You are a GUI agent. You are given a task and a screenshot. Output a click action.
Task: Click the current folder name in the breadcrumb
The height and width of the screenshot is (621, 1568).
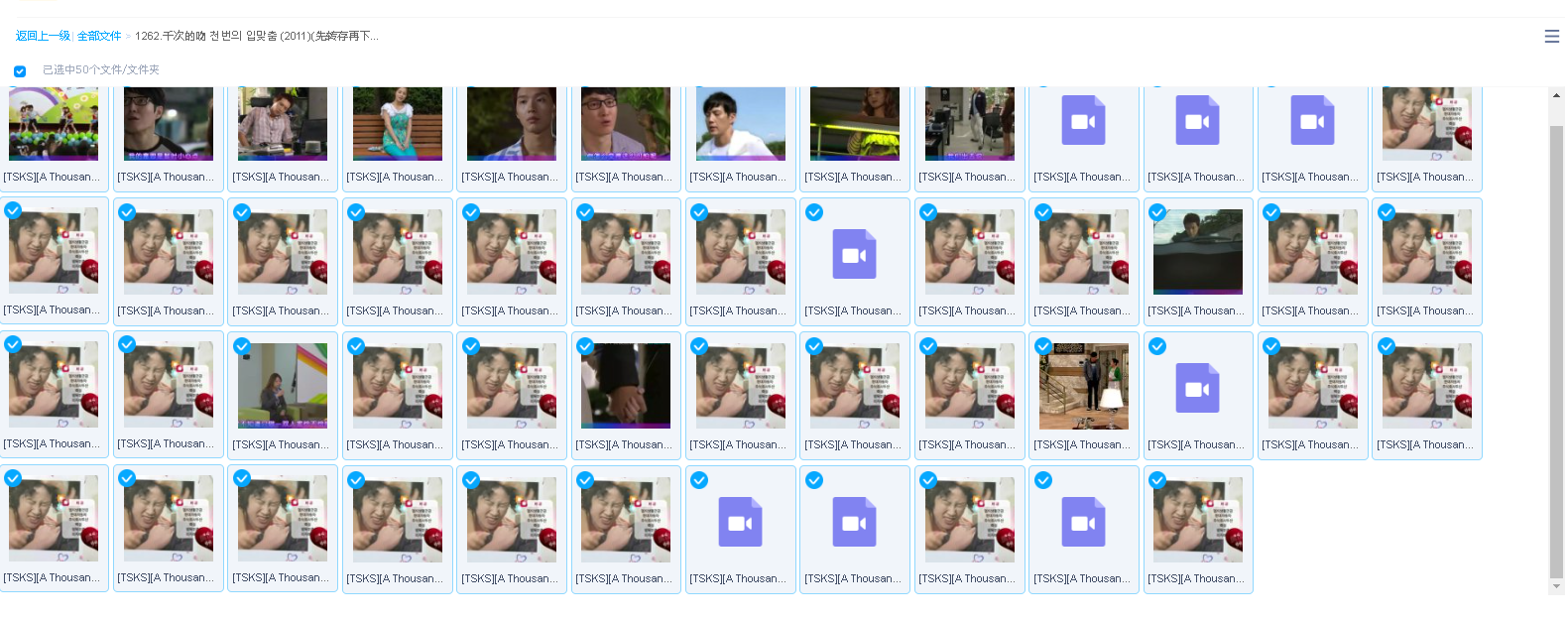pos(256,36)
